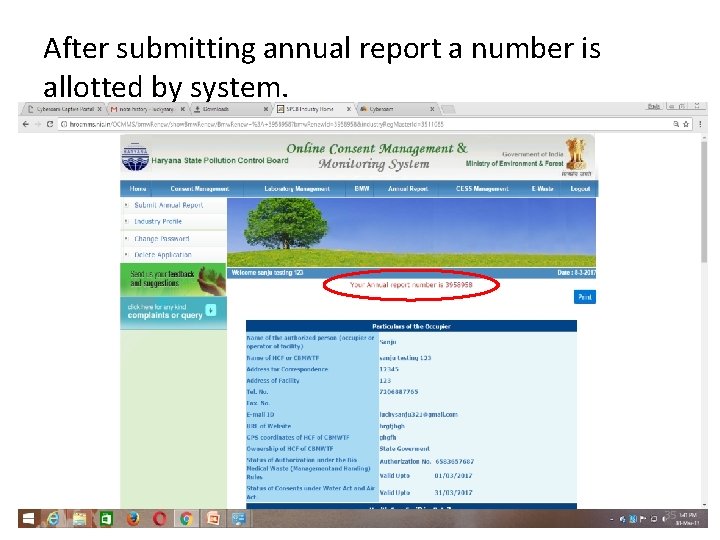Image resolution: width=720 pixels, height=540 pixels.
Task: Click the Print button
Action: point(585,297)
